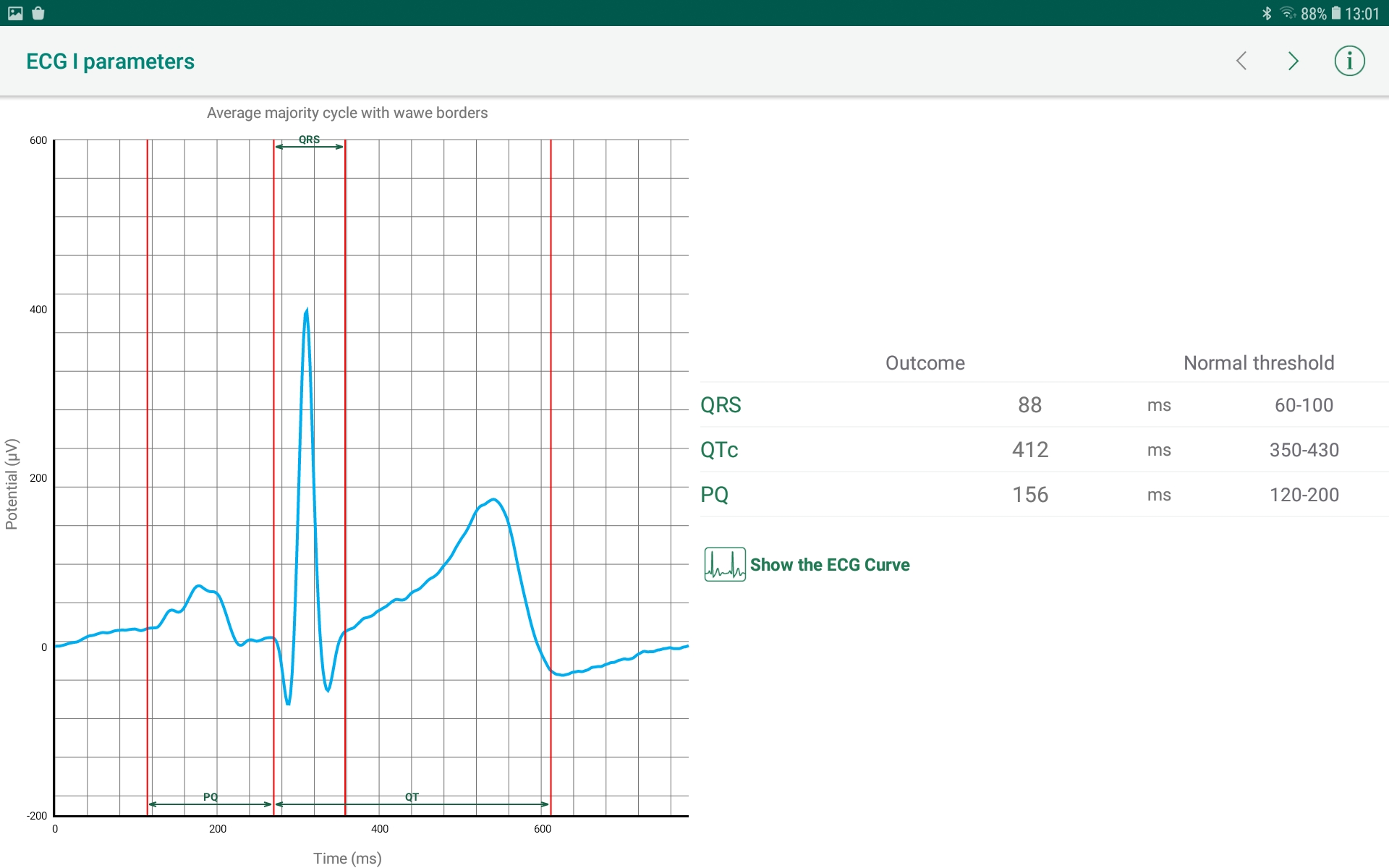Tap the battery status icon

pos(1335,13)
